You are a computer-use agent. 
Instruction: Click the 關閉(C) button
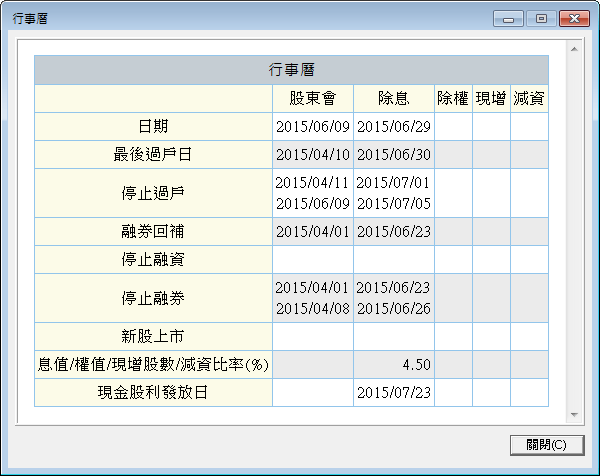(545, 444)
